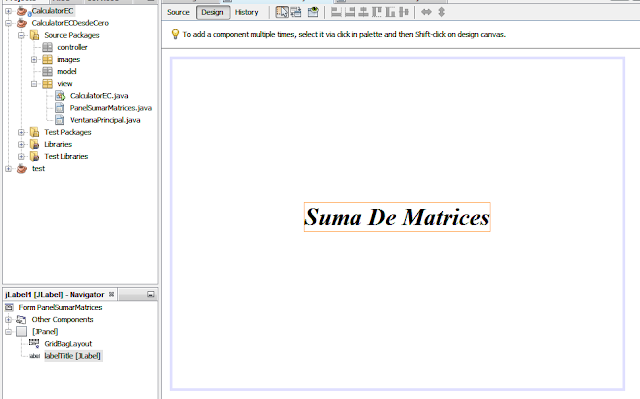This screenshot has width=640, height=399.
Task: Switch to Source view
Action: coord(178,12)
